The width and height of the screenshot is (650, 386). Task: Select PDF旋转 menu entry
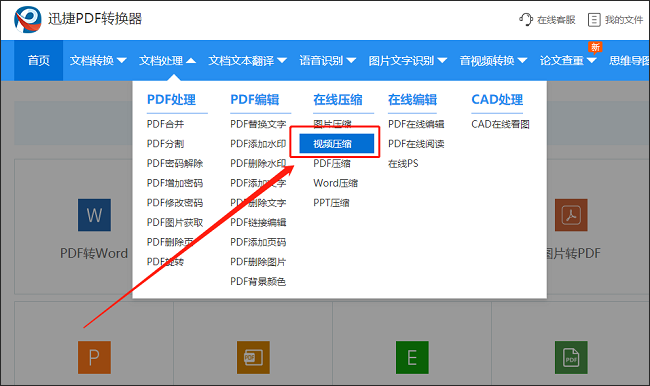[165, 262]
